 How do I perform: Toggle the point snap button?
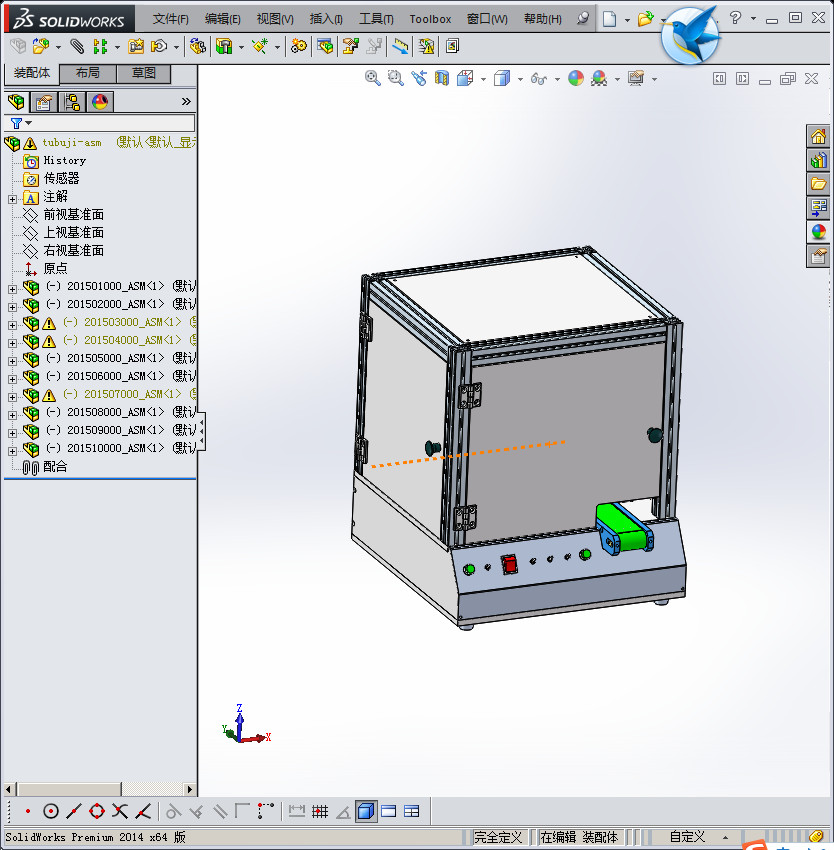28,812
